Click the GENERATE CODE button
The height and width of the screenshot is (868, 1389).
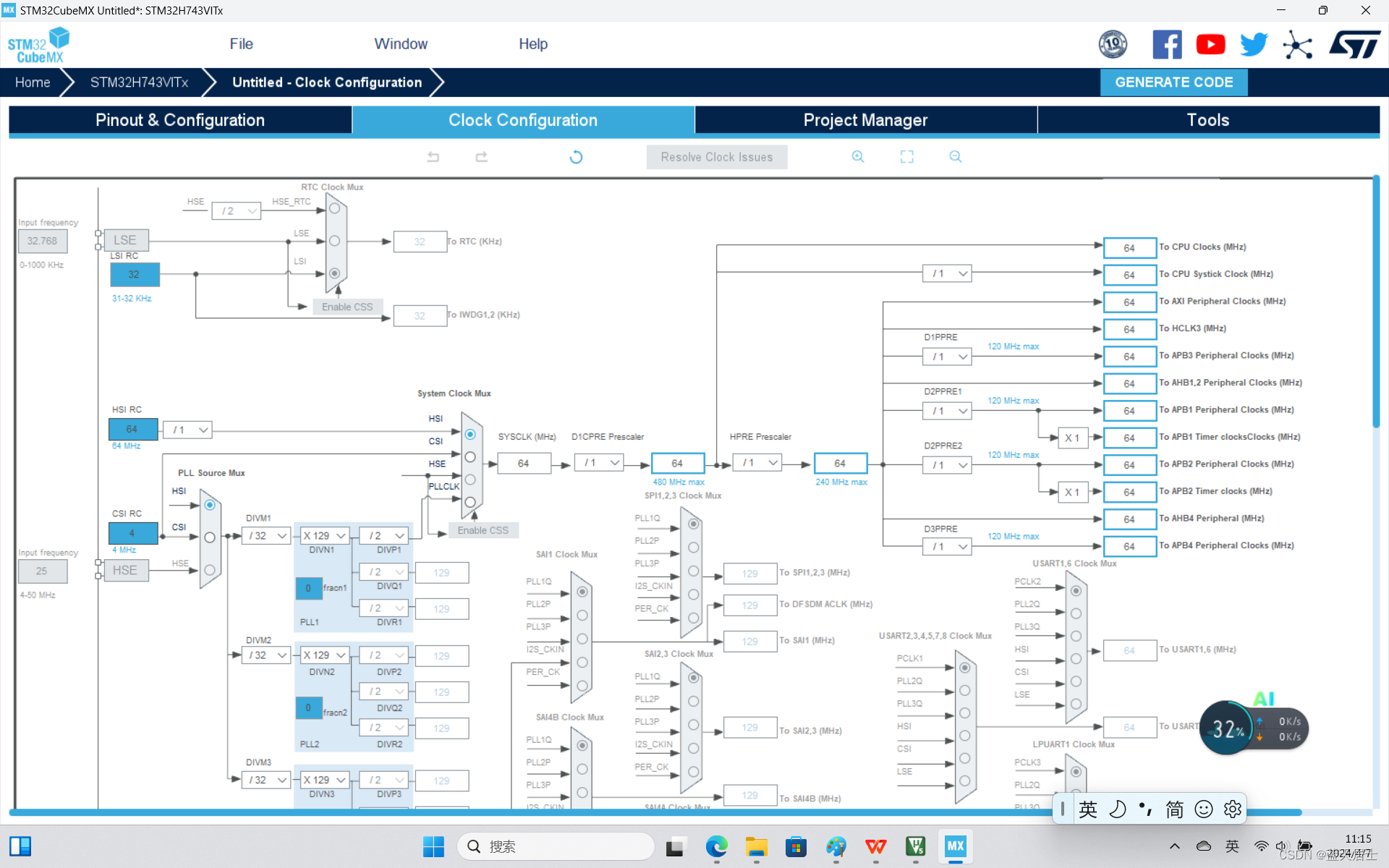(x=1173, y=82)
